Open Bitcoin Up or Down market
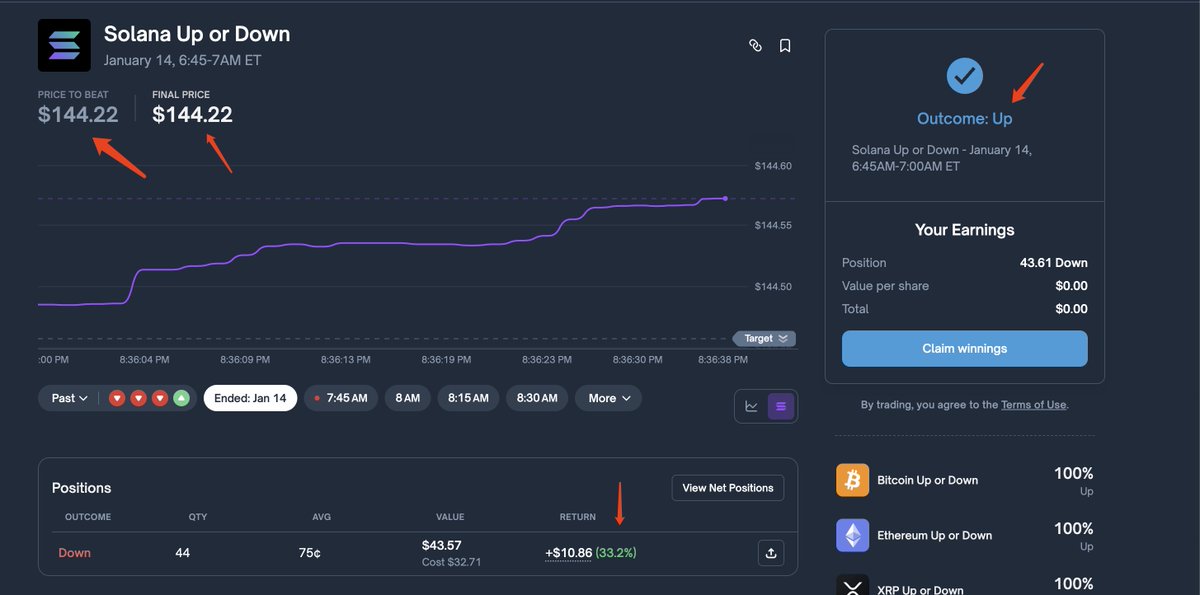The width and height of the screenshot is (1200, 595). (x=928, y=480)
